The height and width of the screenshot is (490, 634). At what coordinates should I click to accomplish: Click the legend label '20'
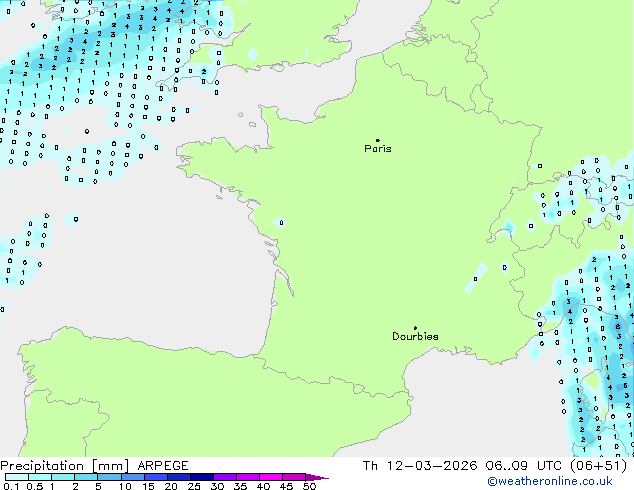coord(171,486)
